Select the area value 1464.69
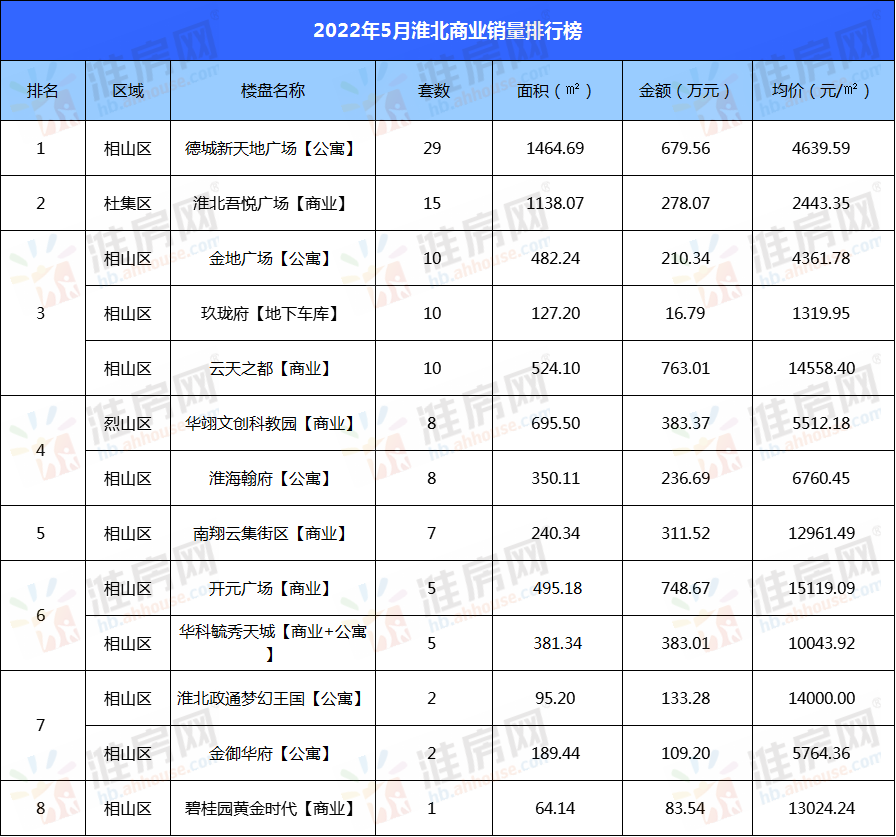This screenshot has width=896, height=837. [556, 148]
